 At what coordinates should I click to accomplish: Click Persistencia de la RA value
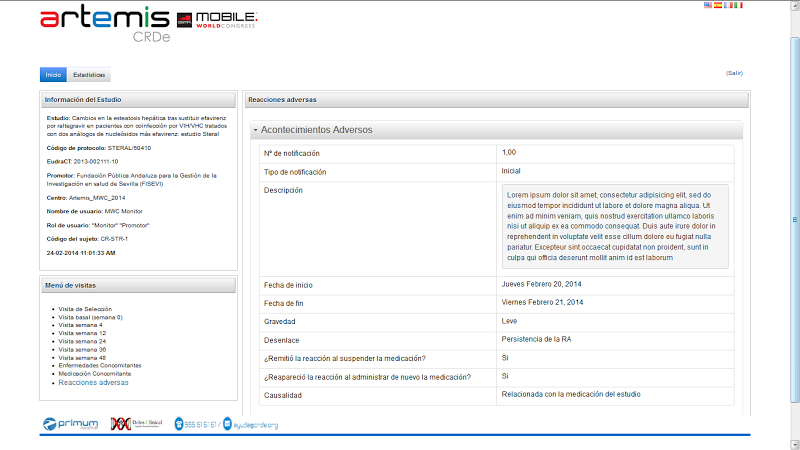[x=536, y=339]
